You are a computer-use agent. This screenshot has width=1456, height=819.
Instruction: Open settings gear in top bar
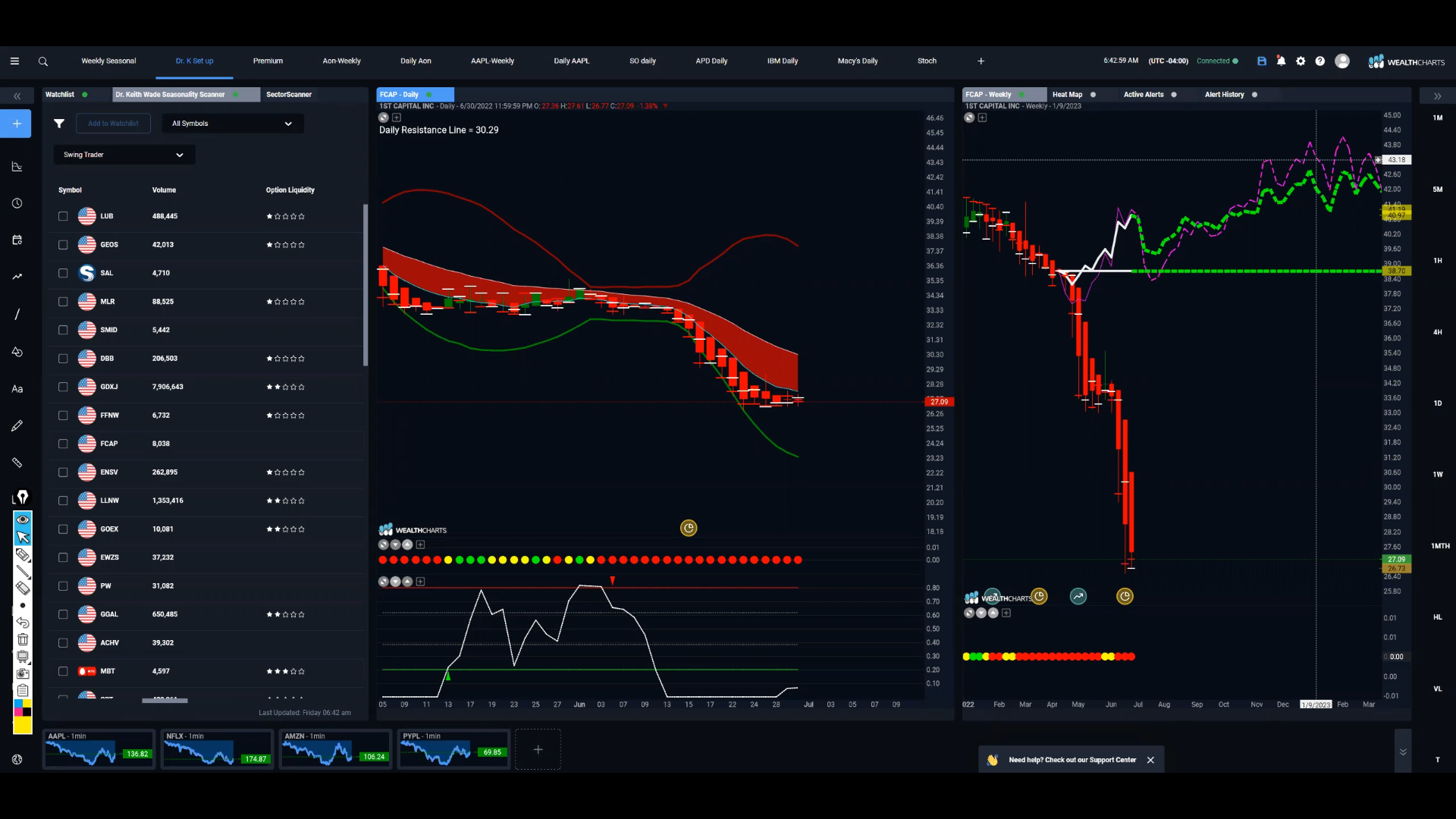point(1301,61)
